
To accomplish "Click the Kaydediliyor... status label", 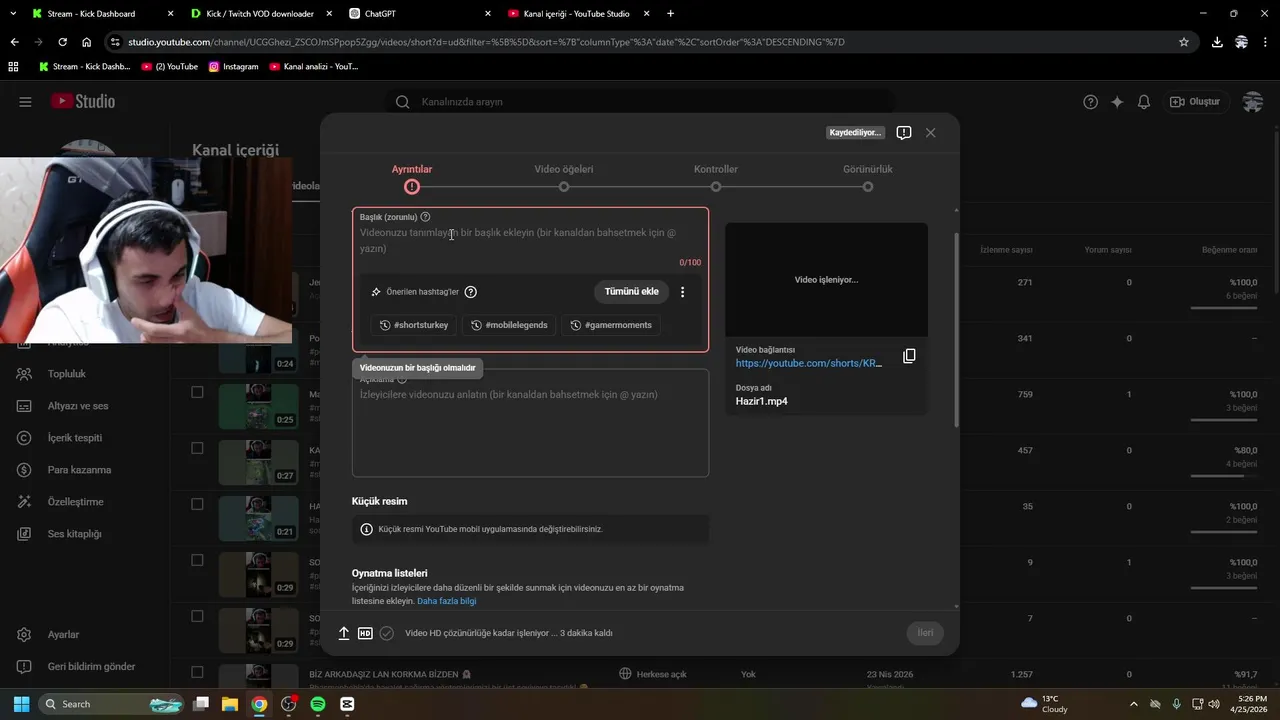I will 856,132.
